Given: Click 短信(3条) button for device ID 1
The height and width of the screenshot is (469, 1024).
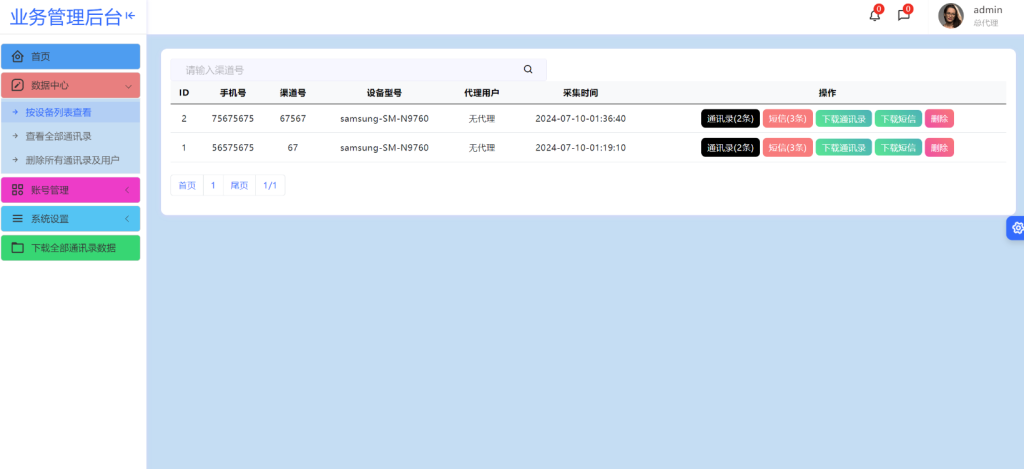Looking at the screenshot, I should pyautogui.click(x=787, y=148).
